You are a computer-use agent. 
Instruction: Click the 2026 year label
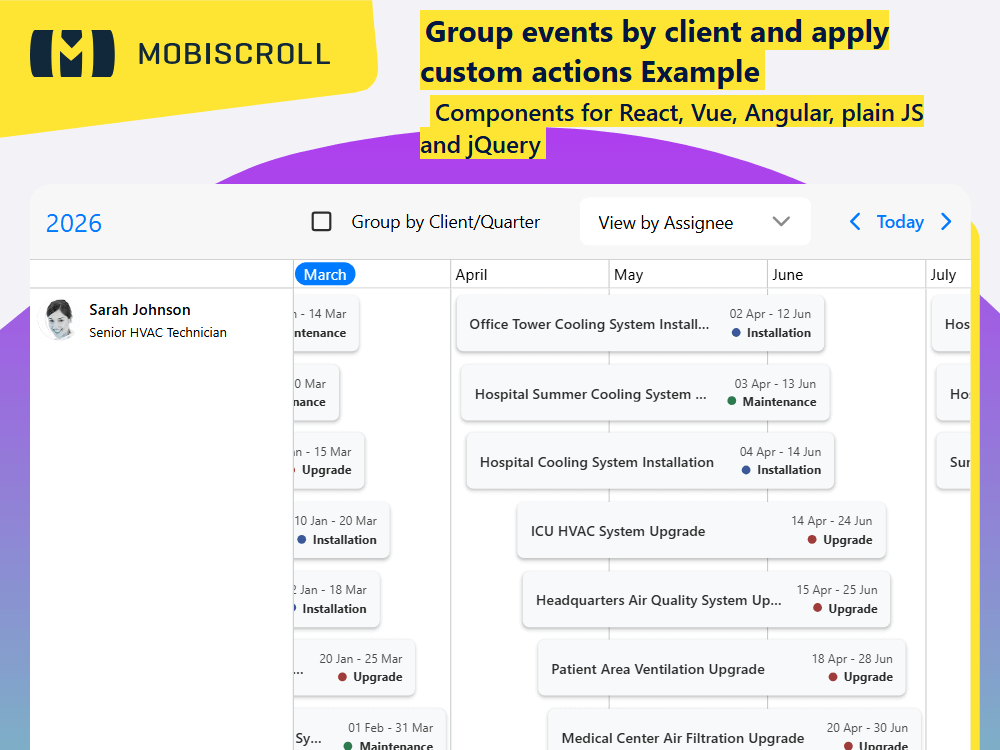click(73, 224)
